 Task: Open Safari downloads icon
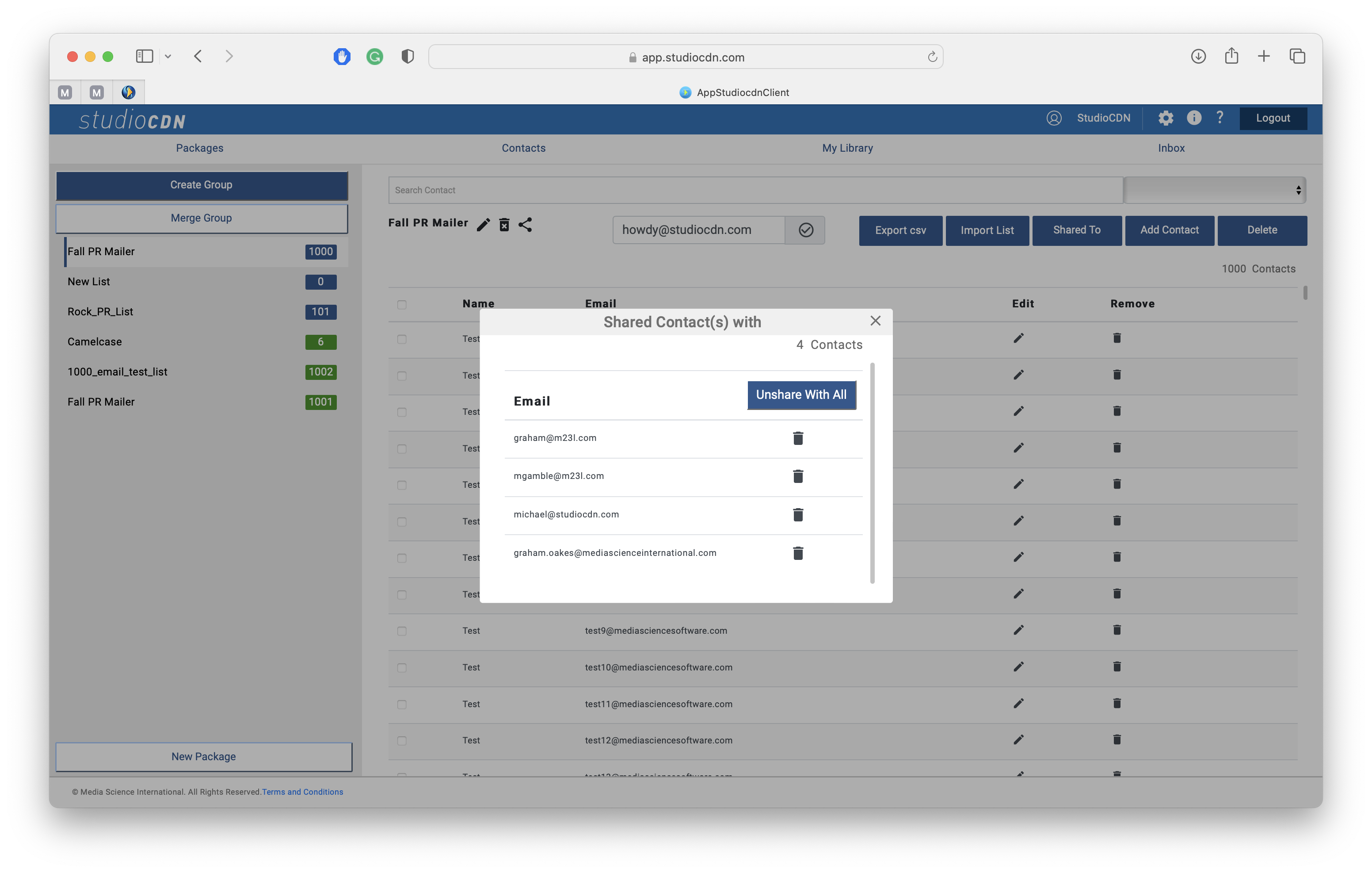click(1198, 57)
